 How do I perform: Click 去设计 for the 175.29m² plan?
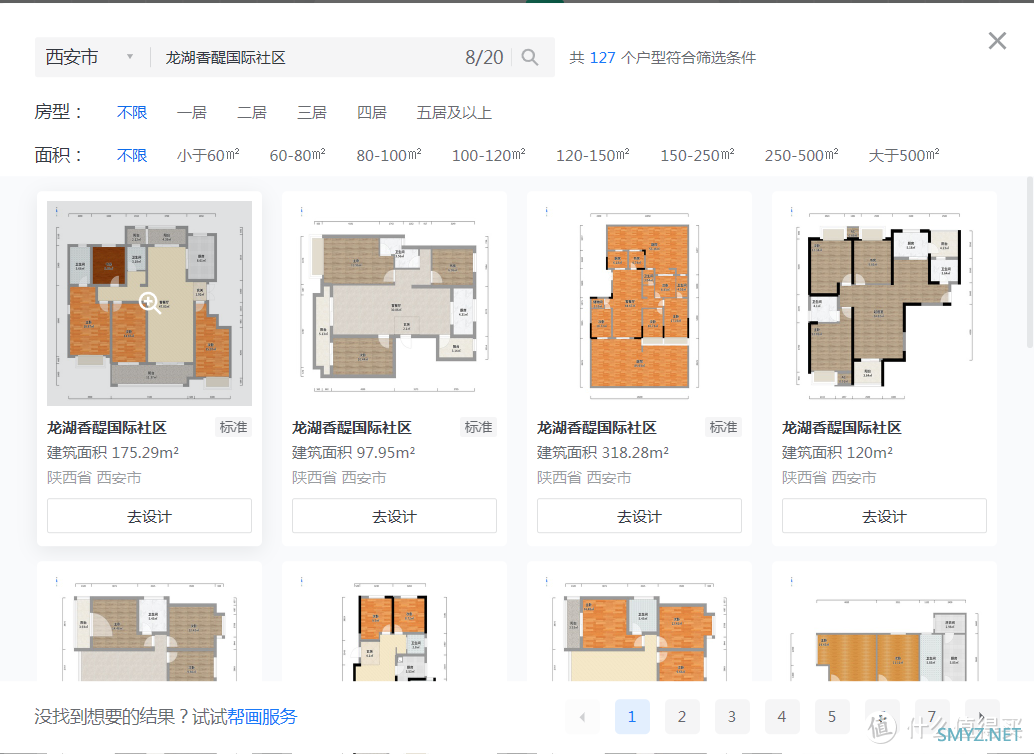(149, 516)
